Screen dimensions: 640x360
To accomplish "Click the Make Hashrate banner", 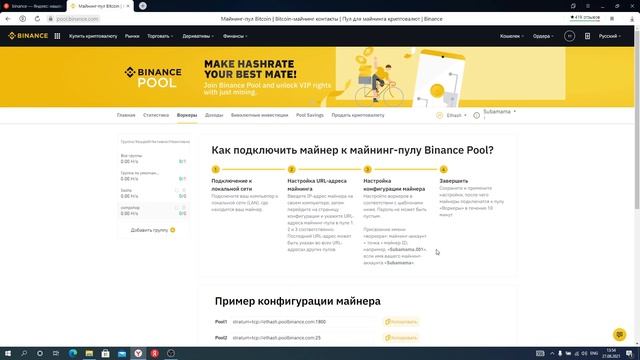I will (318, 77).
